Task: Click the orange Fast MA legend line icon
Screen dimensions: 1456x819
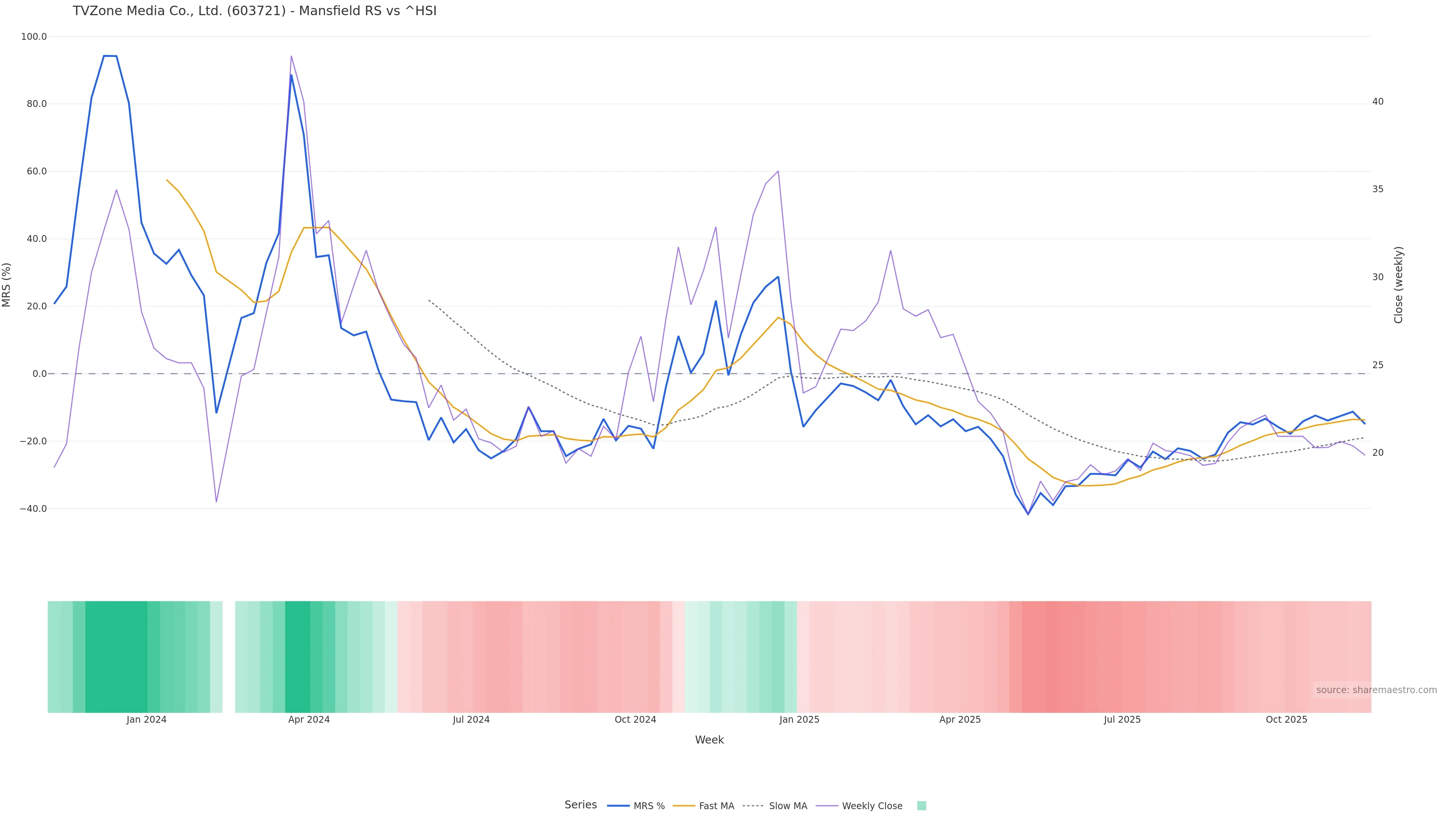Action: tap(684, 806)
